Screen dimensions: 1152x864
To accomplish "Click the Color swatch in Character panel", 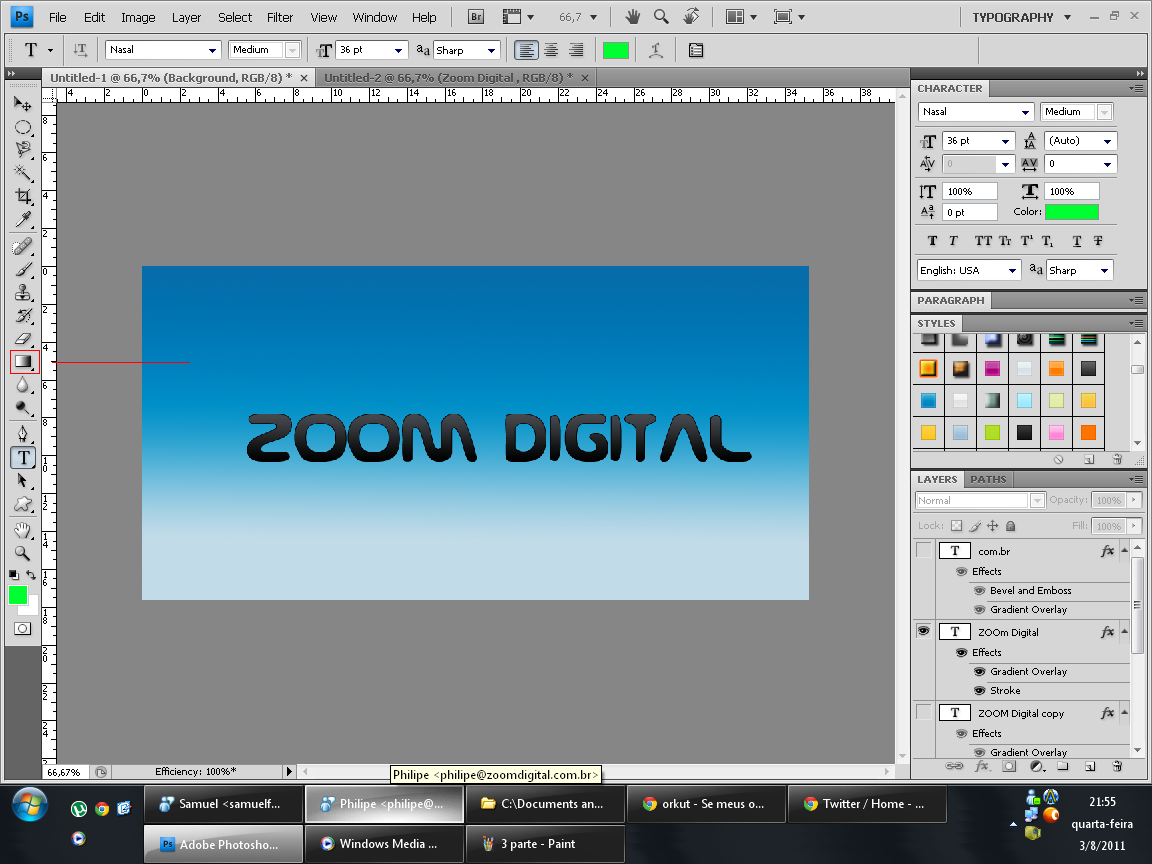I will tap(1072, 212).
